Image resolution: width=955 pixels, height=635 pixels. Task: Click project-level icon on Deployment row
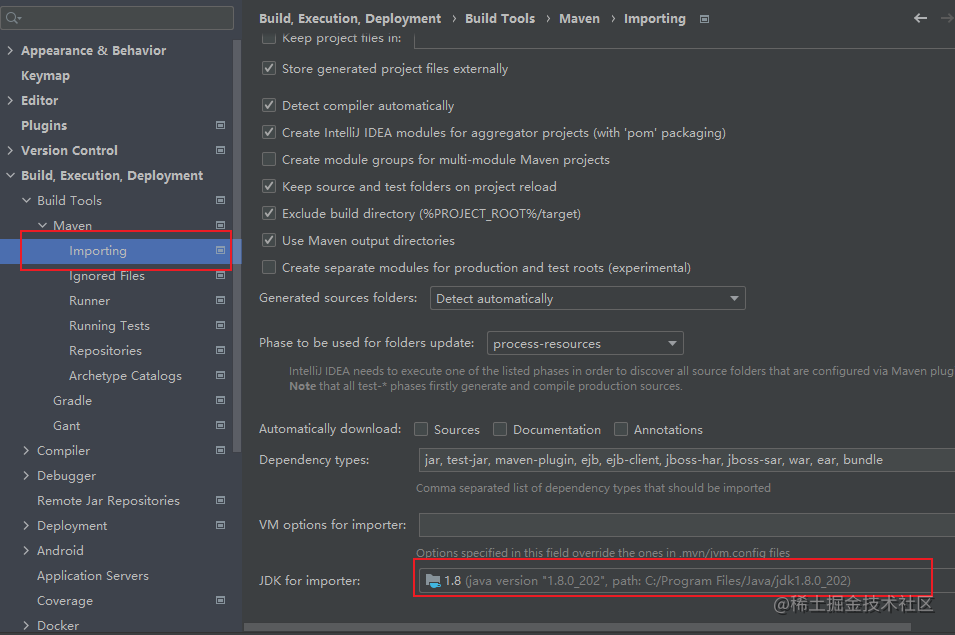220,525
